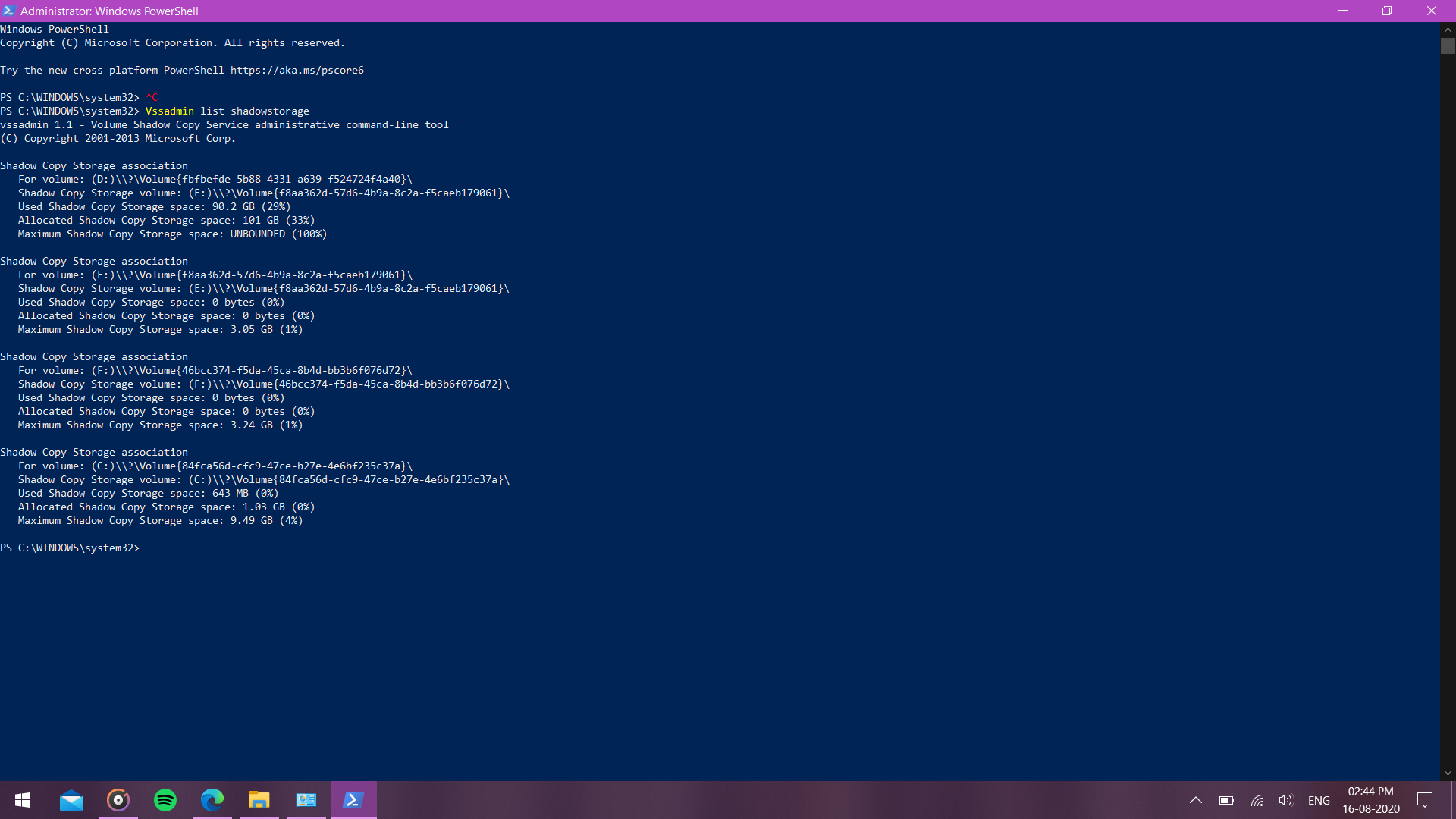Switch to Microsoft Edge in taskbar
The image size is (1456, 819).
(x=212, y=800)
